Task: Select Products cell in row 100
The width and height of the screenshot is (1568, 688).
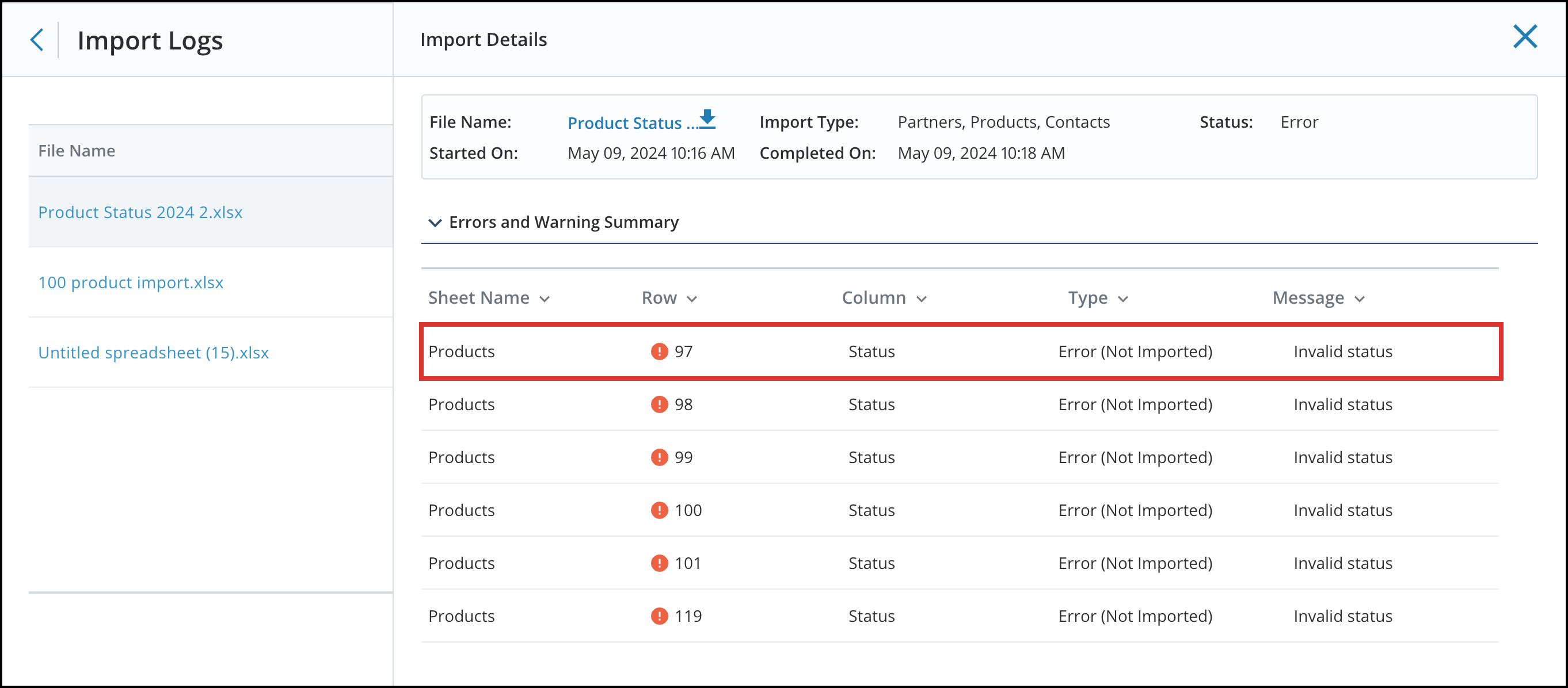Action: click(462, 510)
